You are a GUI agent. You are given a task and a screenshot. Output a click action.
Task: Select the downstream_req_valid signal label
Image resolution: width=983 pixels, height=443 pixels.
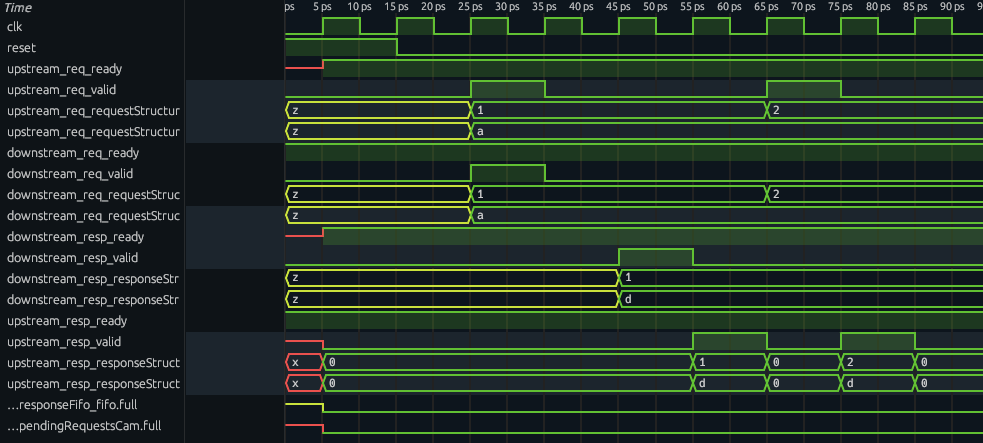72,174
